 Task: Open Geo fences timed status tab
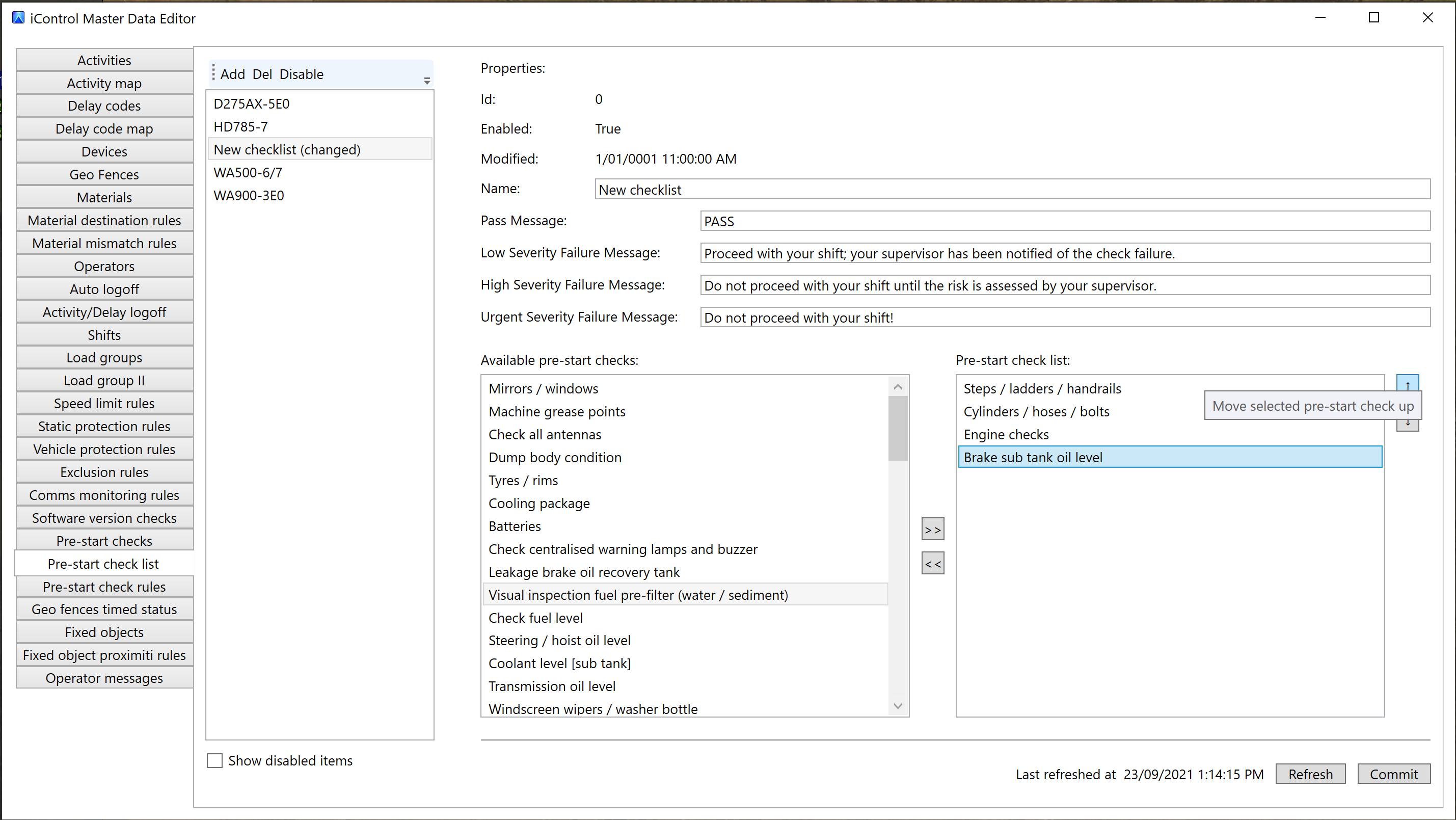[x=104, y=609]
